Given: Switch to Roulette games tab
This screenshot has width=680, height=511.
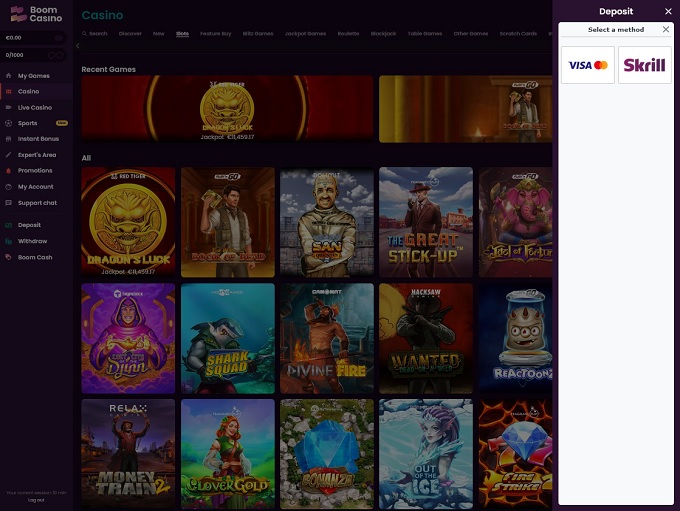Looking at the screenshot, I should (348, 33).
